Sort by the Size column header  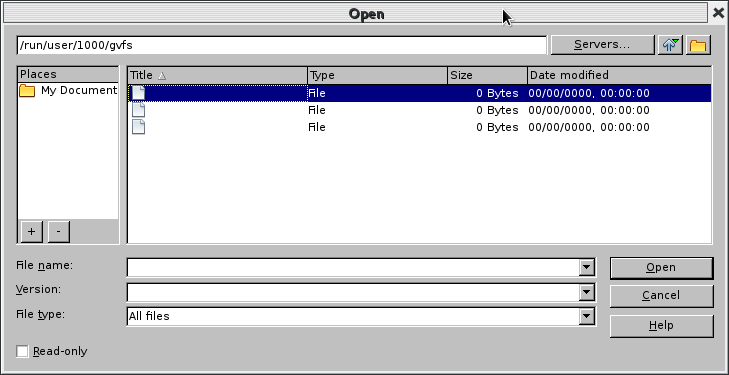tap(487, 75)
